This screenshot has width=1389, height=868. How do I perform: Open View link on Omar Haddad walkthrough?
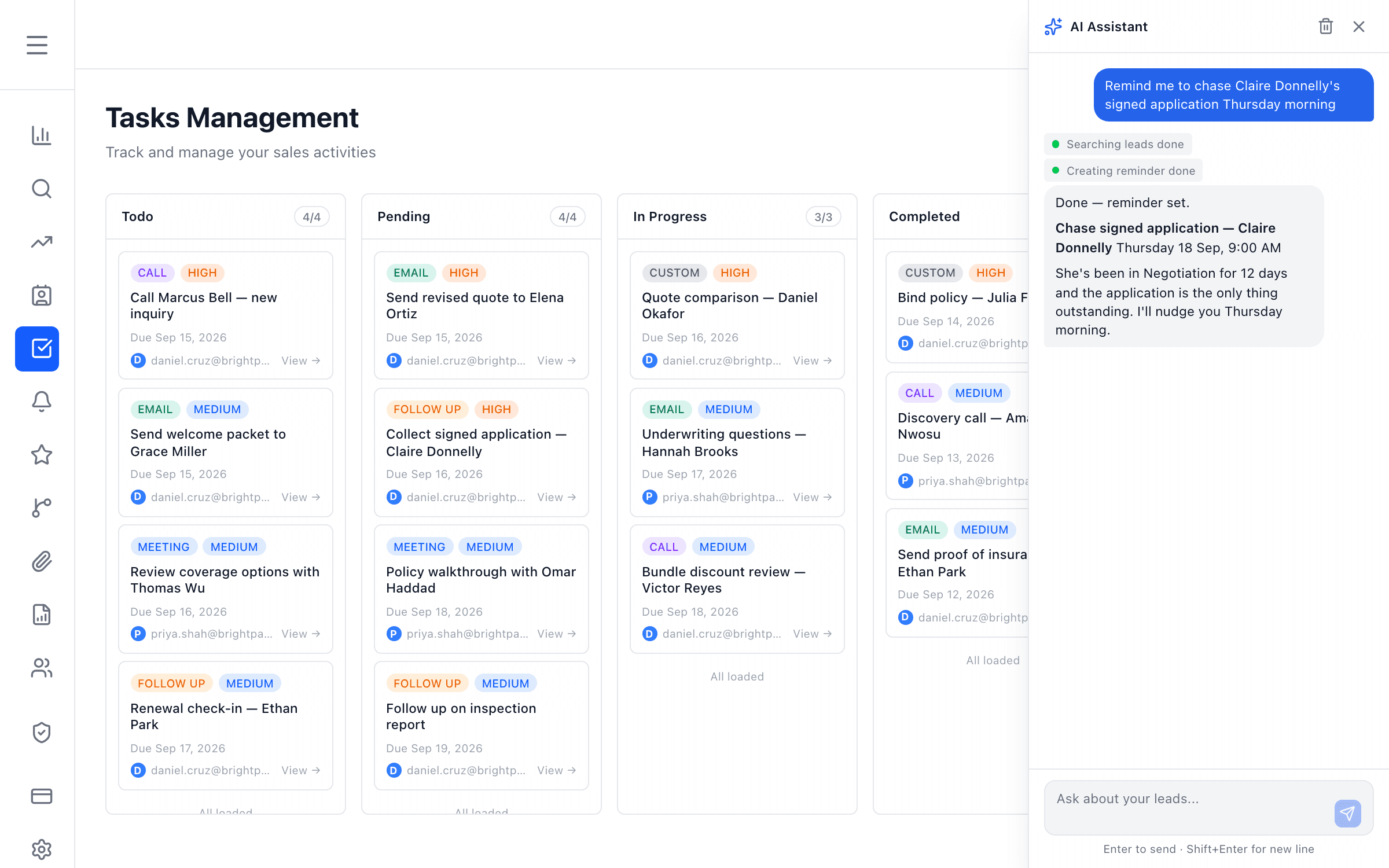coord(557,634)
